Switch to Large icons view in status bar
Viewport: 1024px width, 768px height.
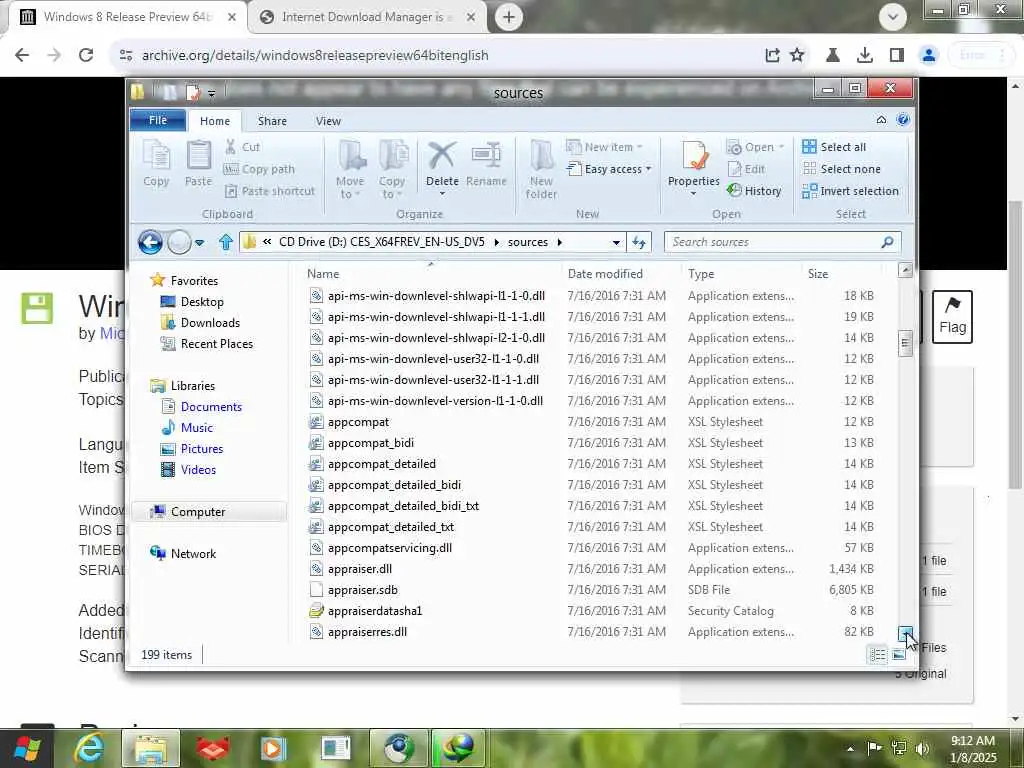(x=899, y=654)
